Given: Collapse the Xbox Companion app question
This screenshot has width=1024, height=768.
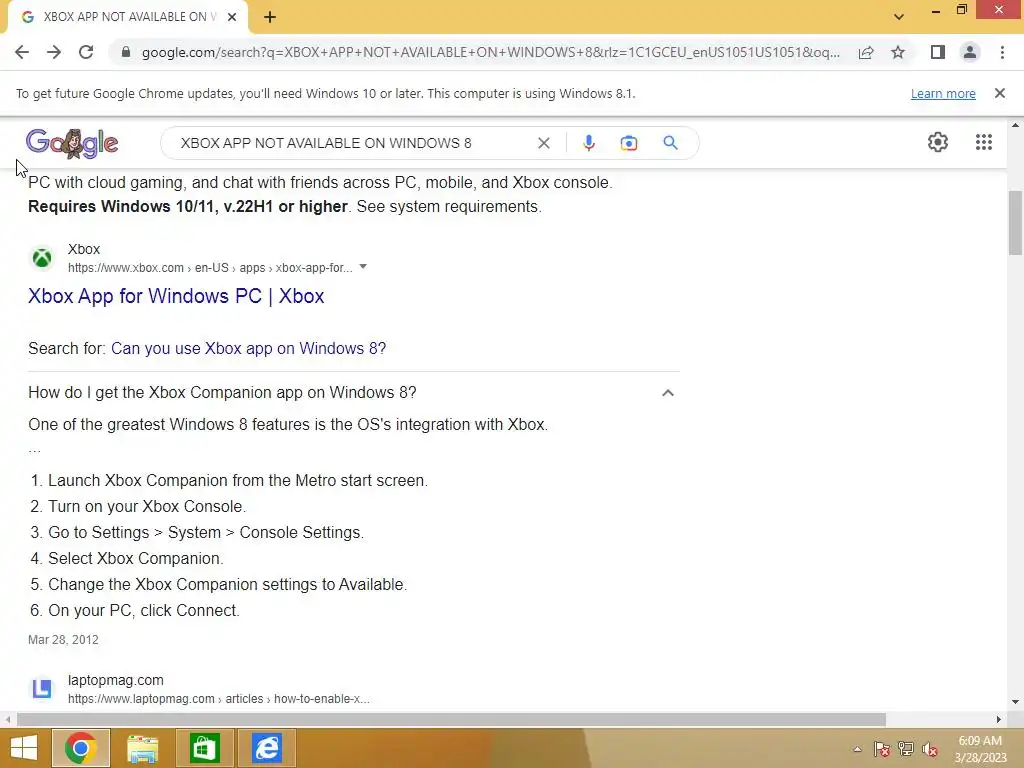Looking at the screenshot, I should pyautogui.click(x=667, y=392).
